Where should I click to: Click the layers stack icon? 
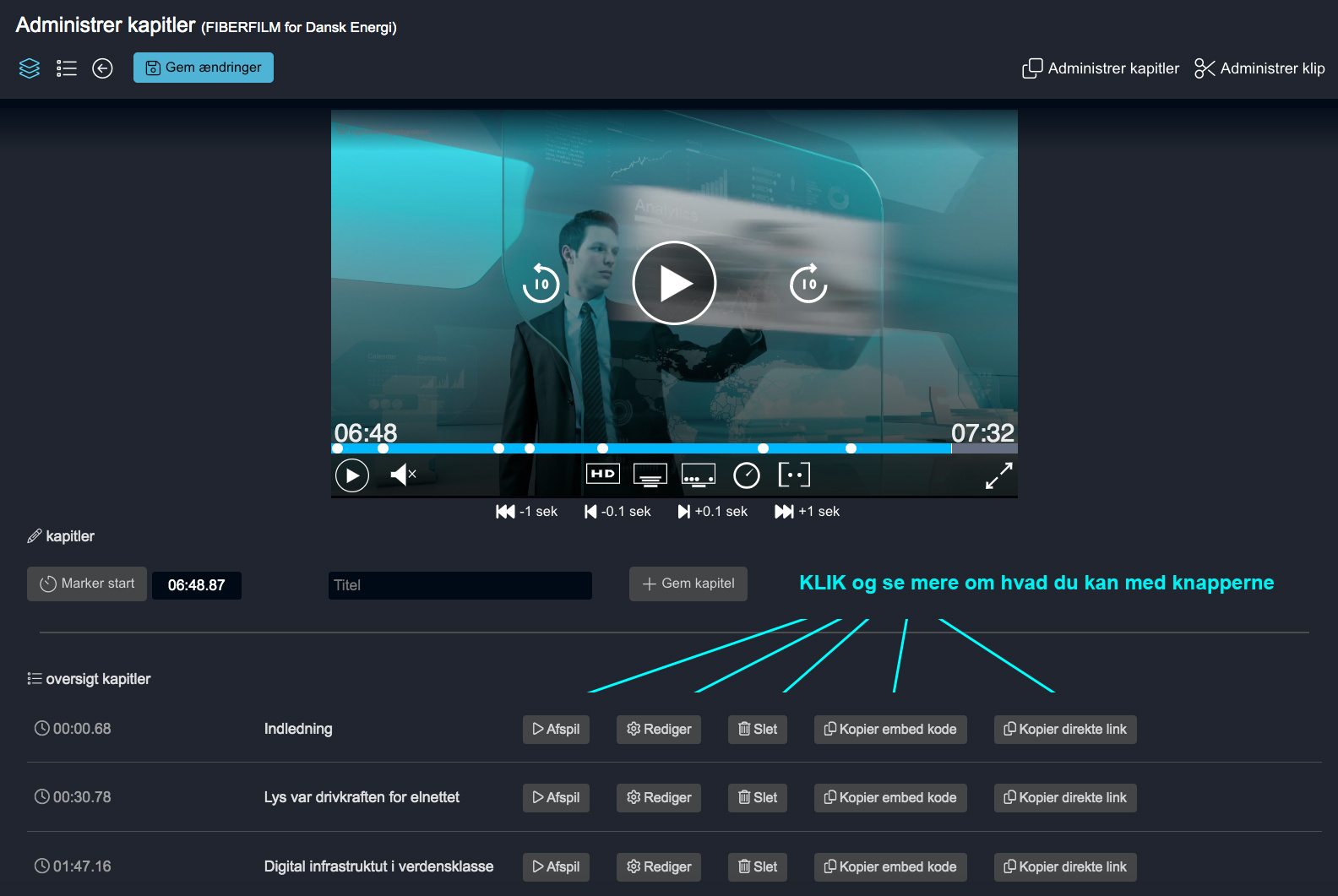pos(30,68)
